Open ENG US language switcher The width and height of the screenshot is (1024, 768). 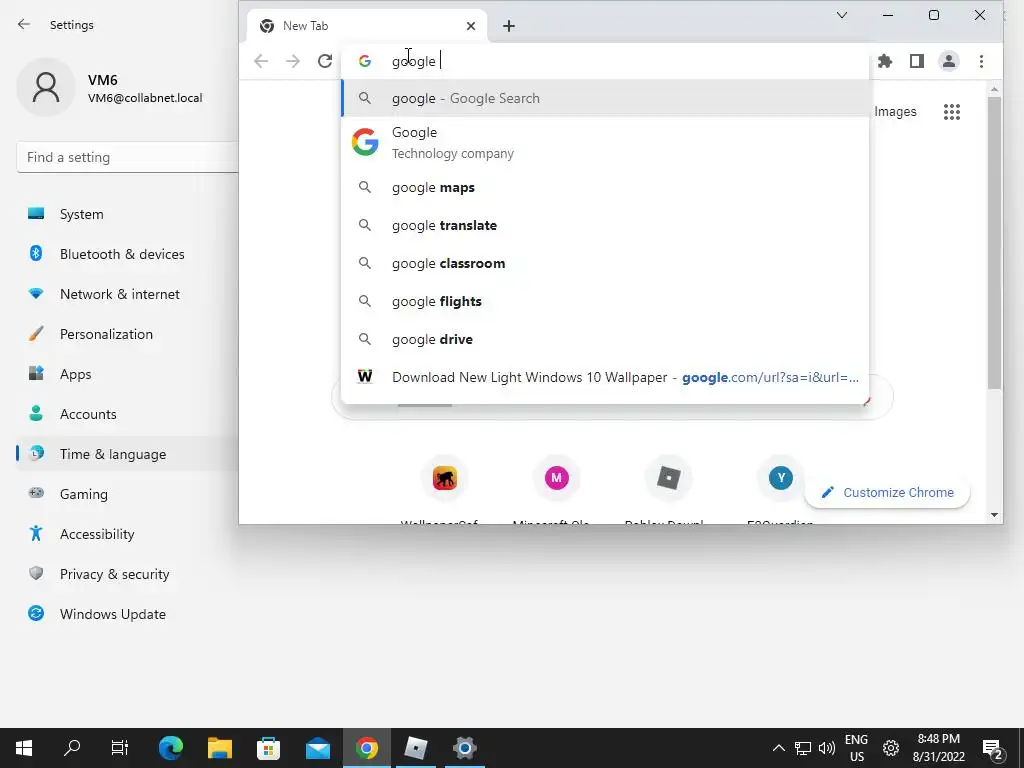pyautogui.click(x=857, y=748)
